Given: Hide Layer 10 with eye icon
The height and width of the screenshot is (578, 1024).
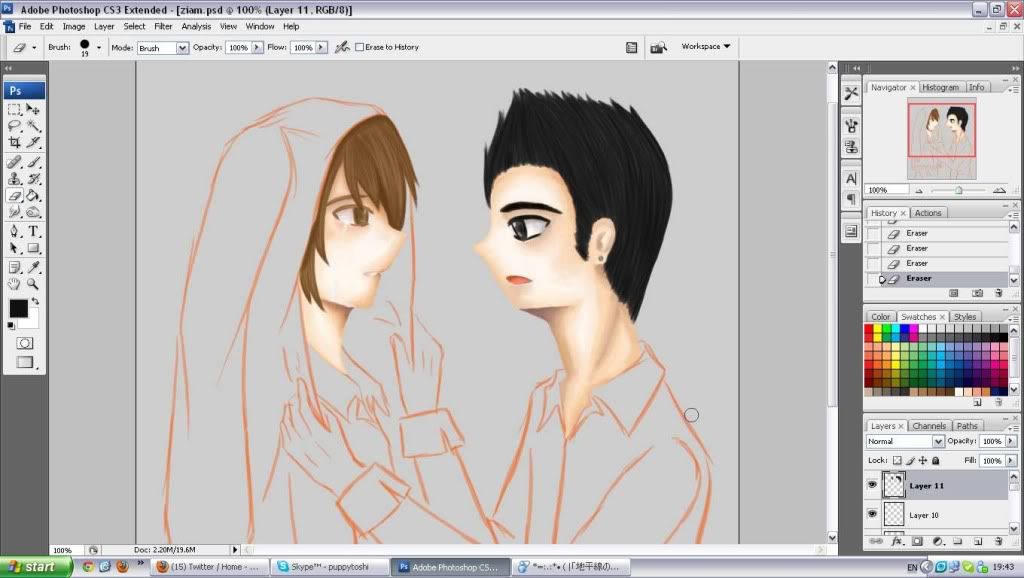Looking at the screenshot, I should 872,514.
